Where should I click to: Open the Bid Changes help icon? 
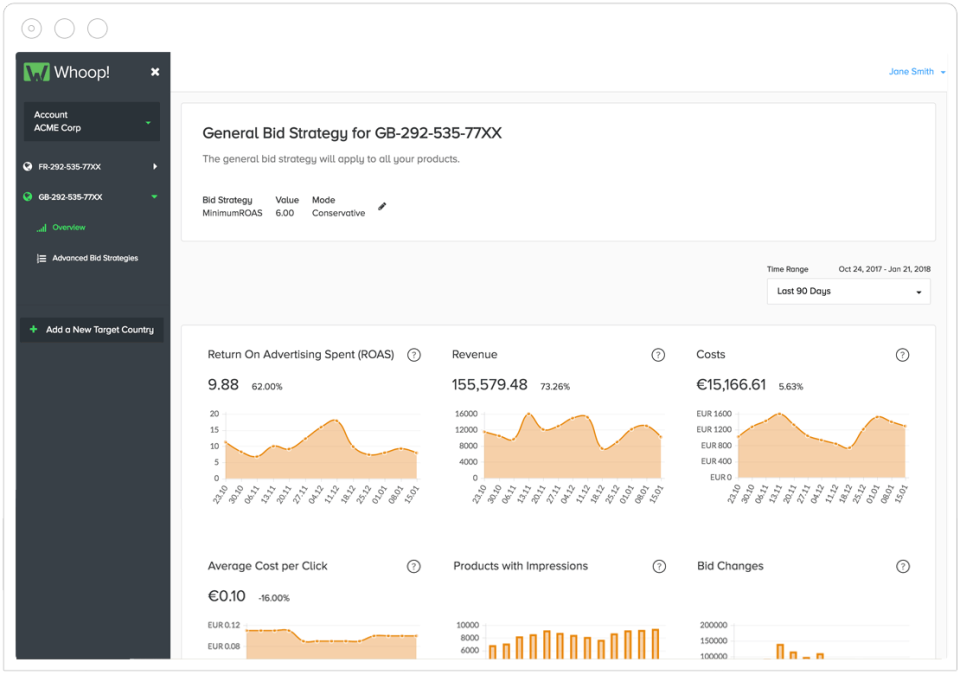pyautogui.click(x=903, y=567)
